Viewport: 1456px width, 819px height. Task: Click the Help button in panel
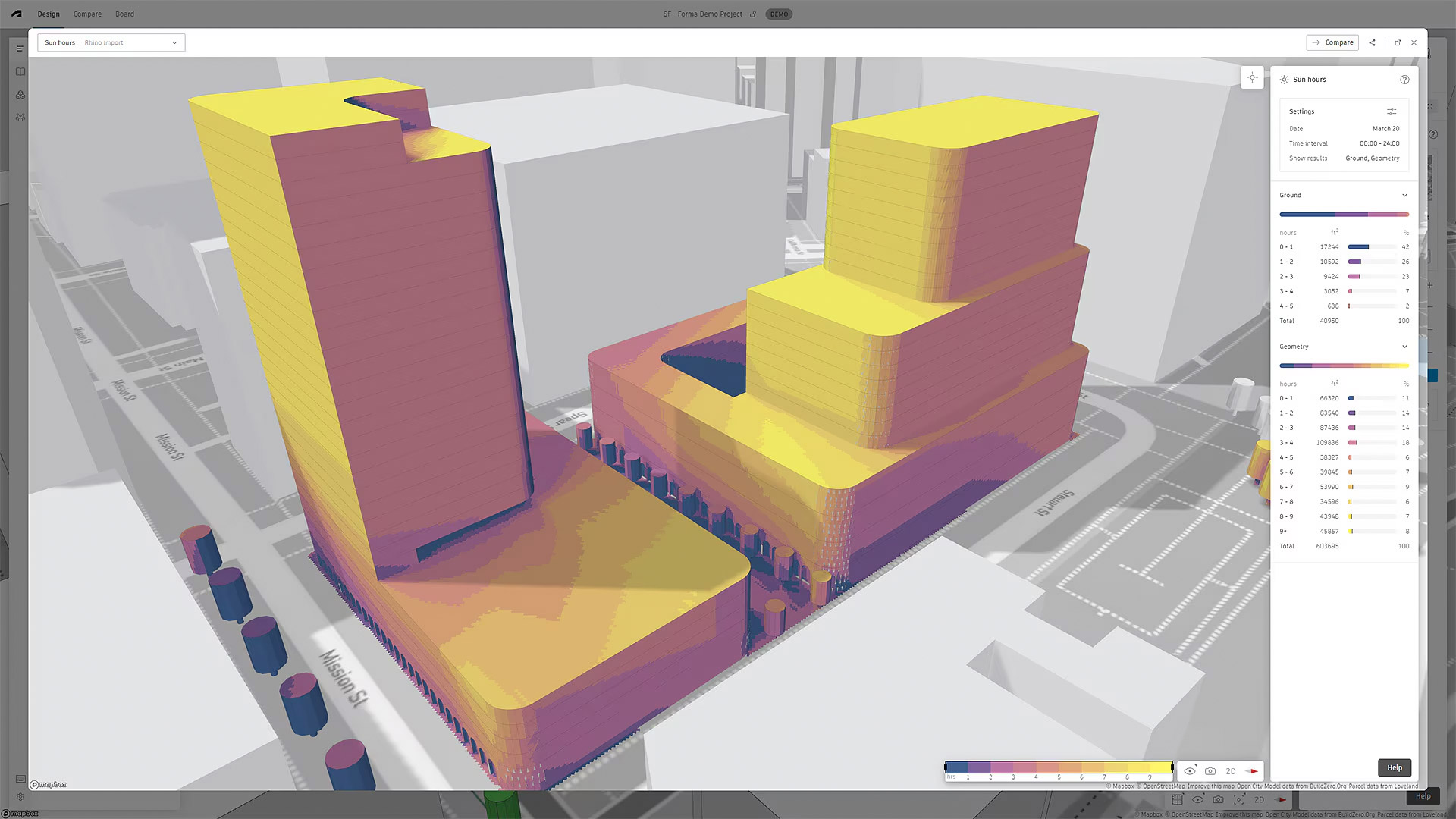1394,767
